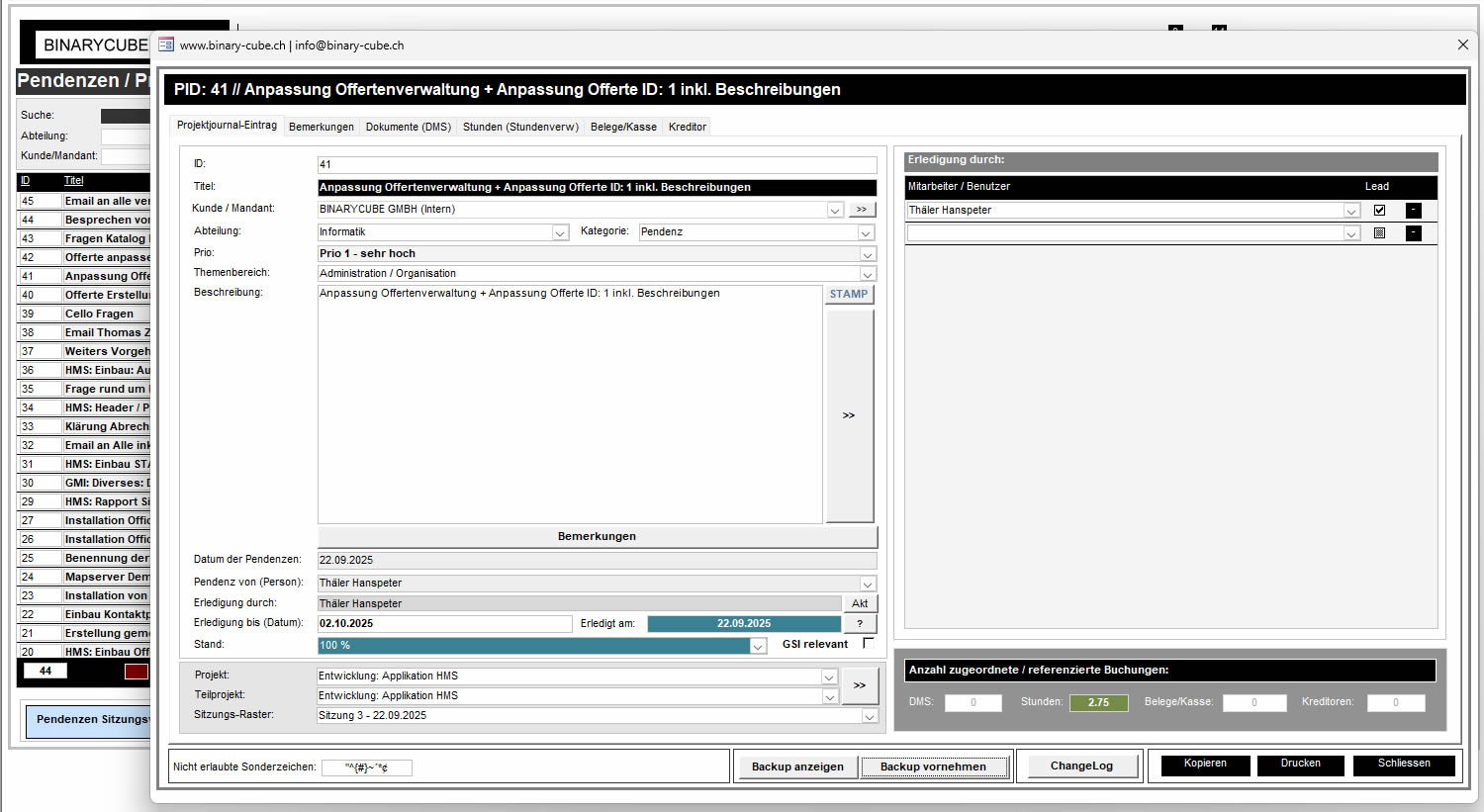Open the Stunden (Stundenverw) tab

520,127
